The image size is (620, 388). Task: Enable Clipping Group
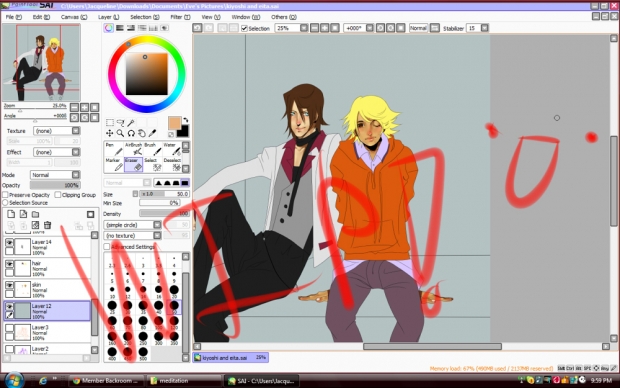[58, 195]
